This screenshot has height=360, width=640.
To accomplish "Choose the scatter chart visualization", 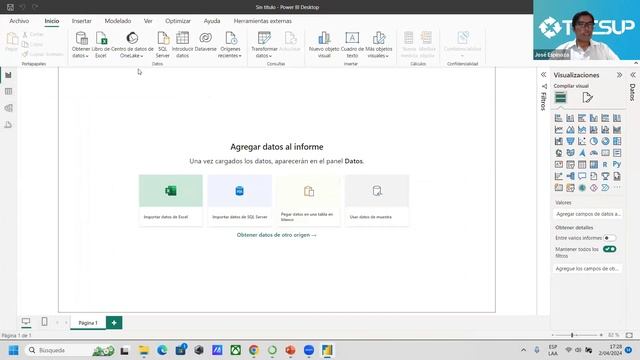I will click(582, 141).
